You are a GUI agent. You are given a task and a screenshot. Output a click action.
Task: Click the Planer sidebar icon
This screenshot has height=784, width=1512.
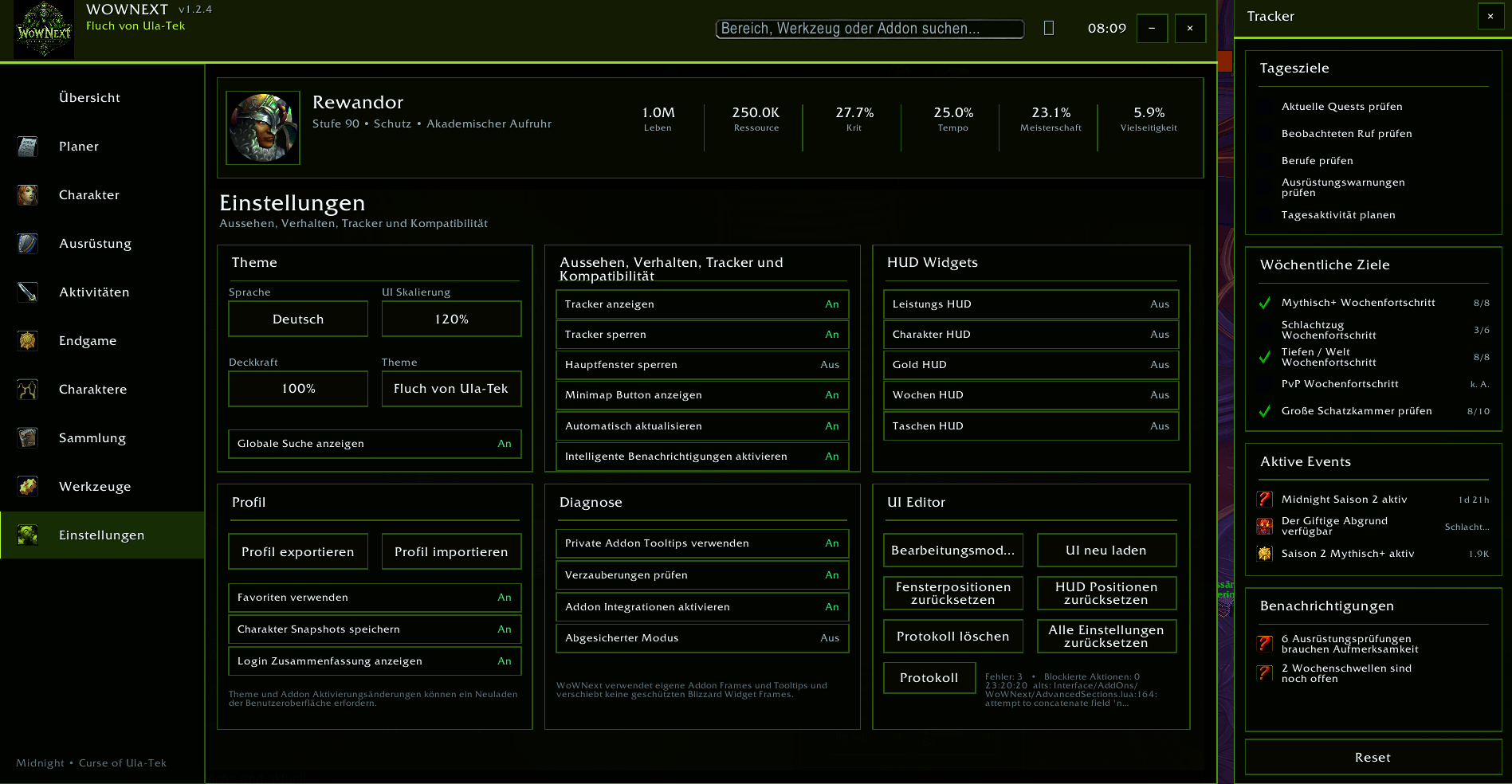28,147
